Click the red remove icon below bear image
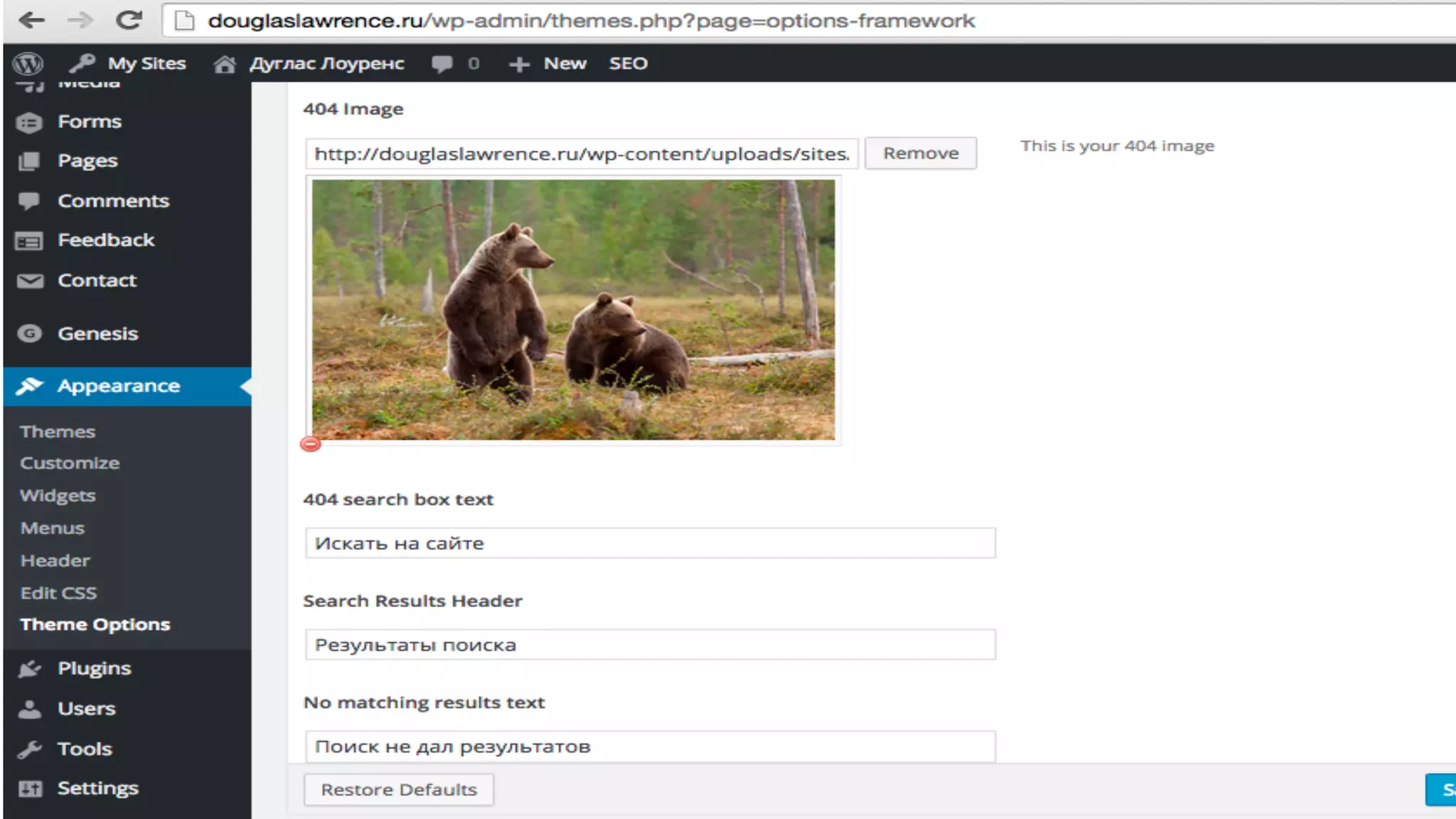Screen dimensions: 1456x819 [x=311, y=444]
